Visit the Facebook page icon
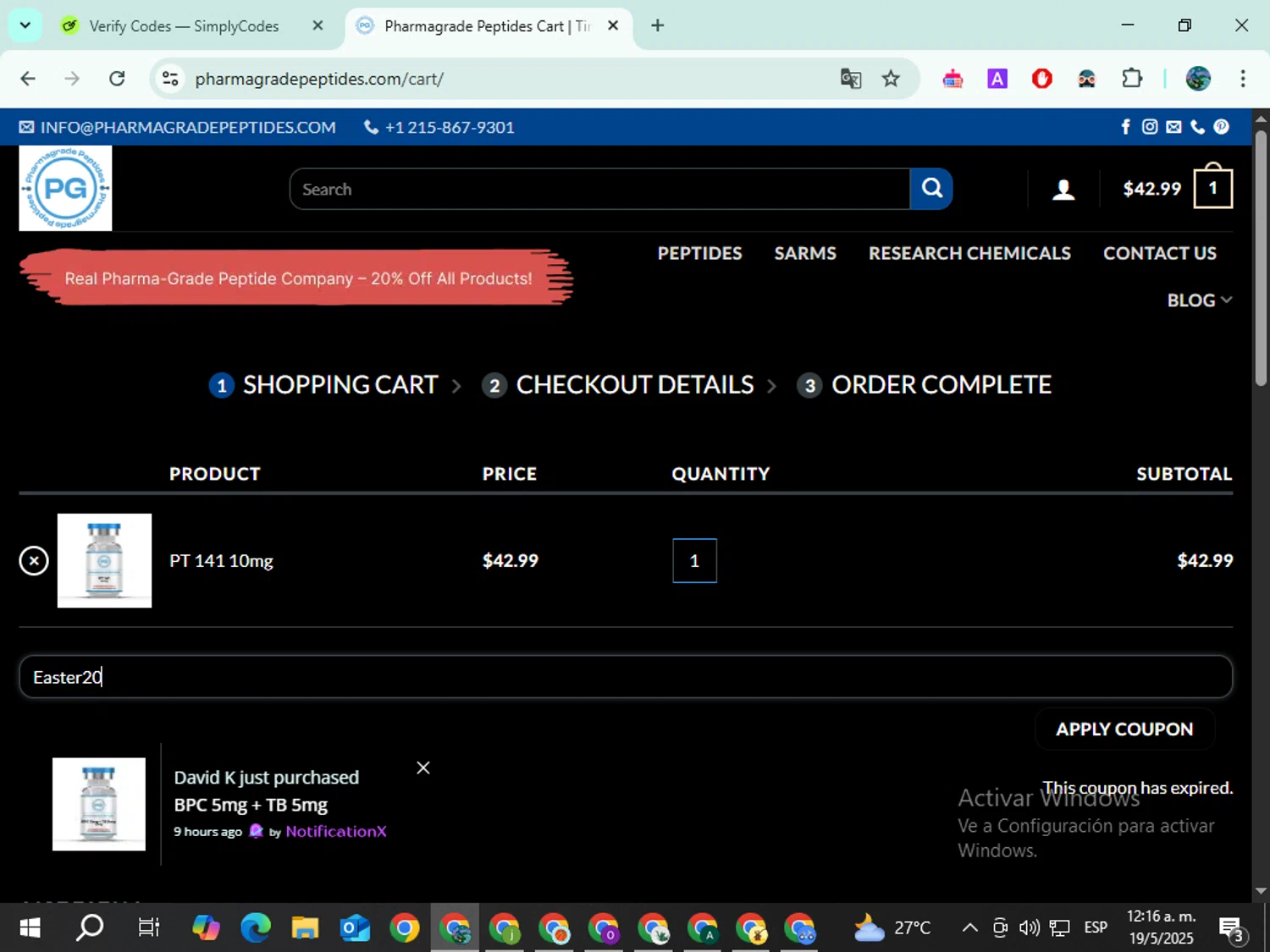Screen dimensions: 1270x952 (1125, 127)
